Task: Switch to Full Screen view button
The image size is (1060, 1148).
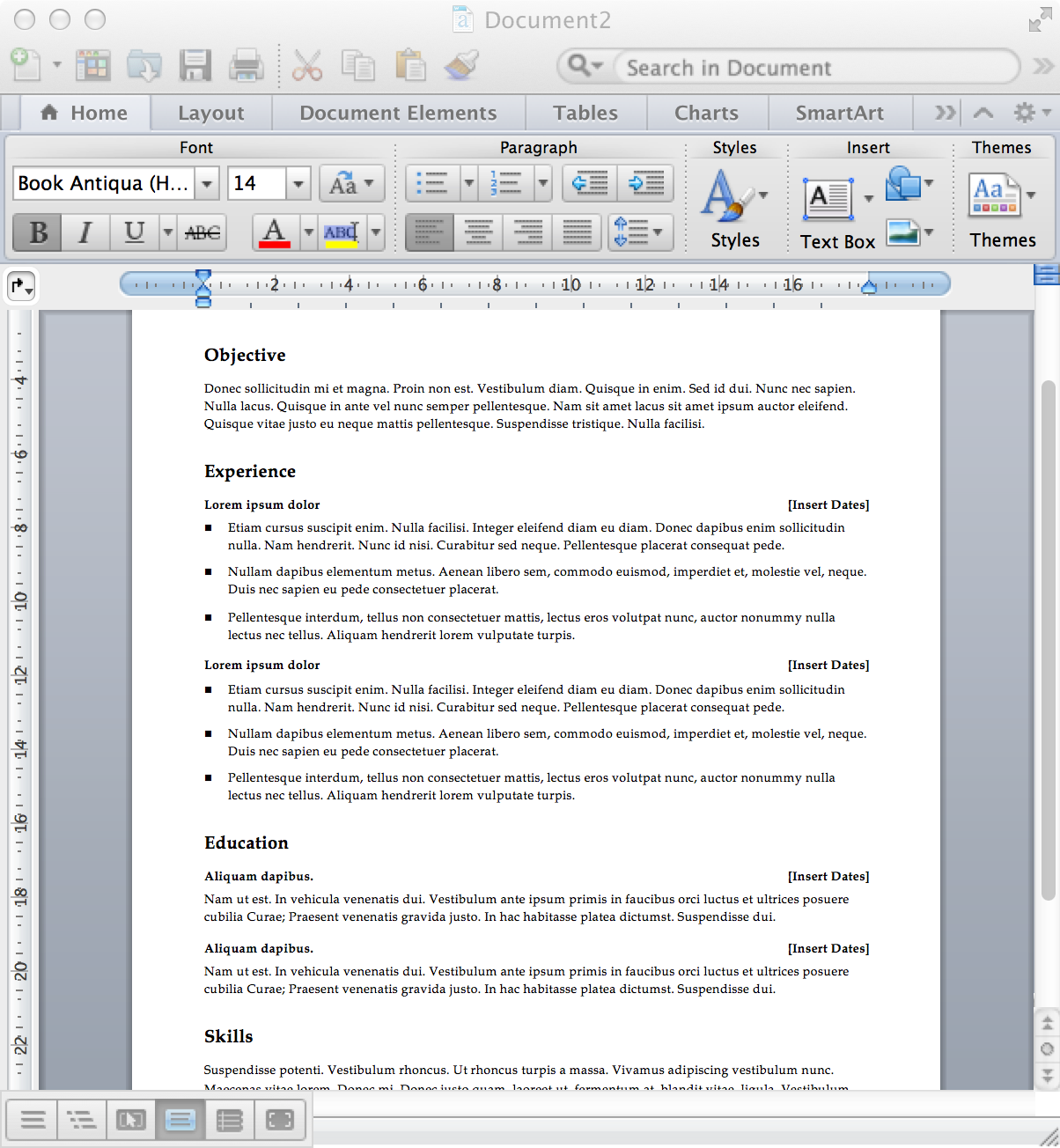Action: [x=279, y=1120]
